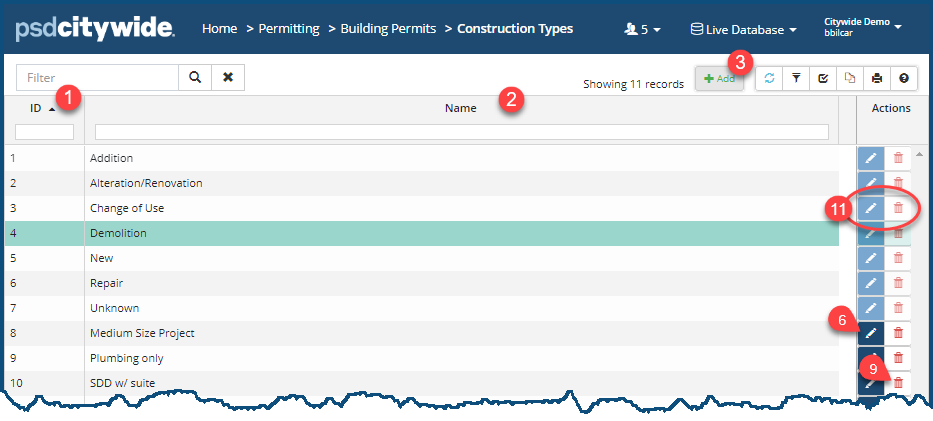
Task: Open the users count dropdown
Action: [642, 30]
